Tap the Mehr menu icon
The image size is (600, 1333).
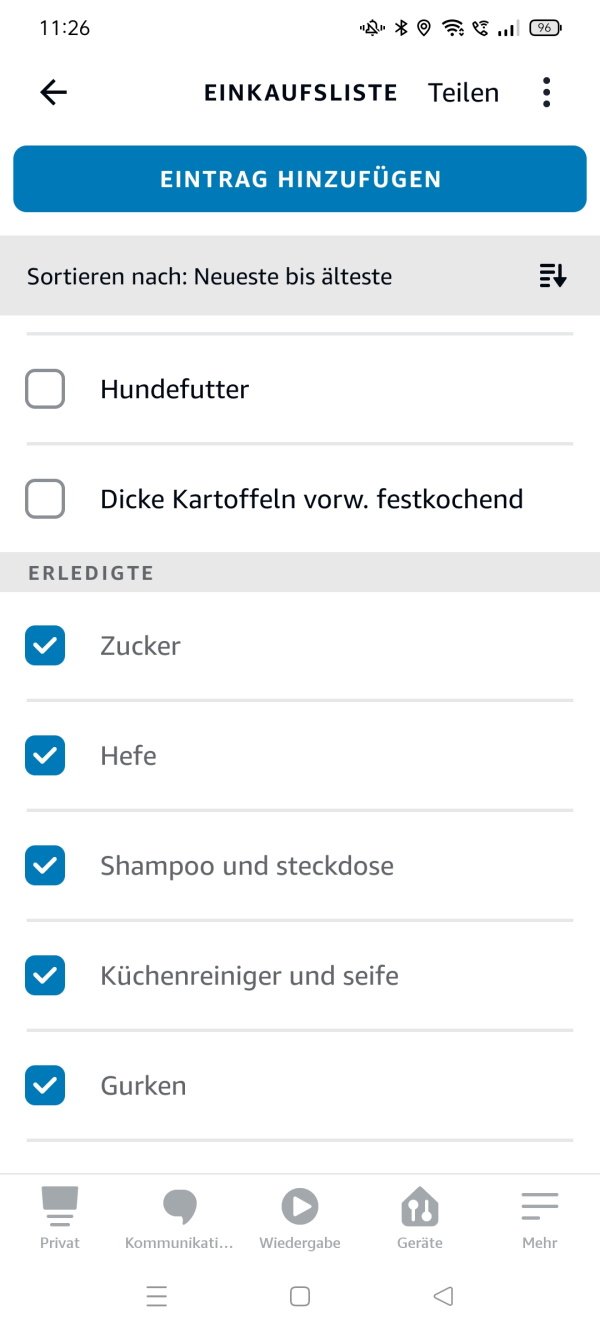click(539, 1207)
